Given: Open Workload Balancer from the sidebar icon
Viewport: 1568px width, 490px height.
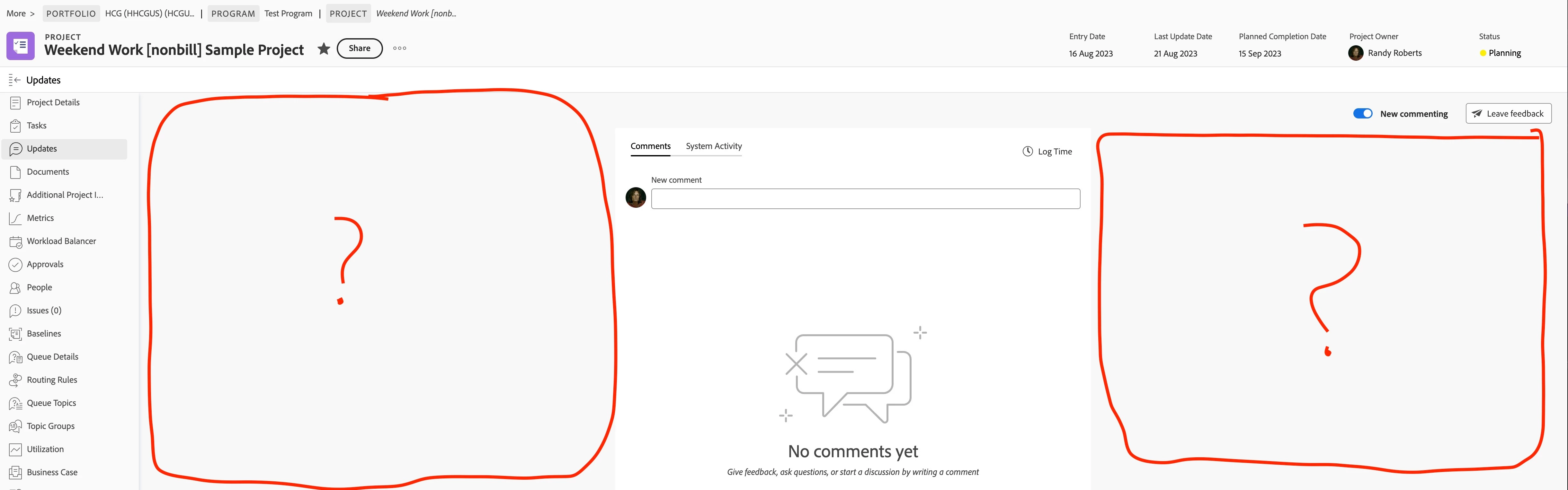Looking at the screenshot, I should tap(16, 241).
